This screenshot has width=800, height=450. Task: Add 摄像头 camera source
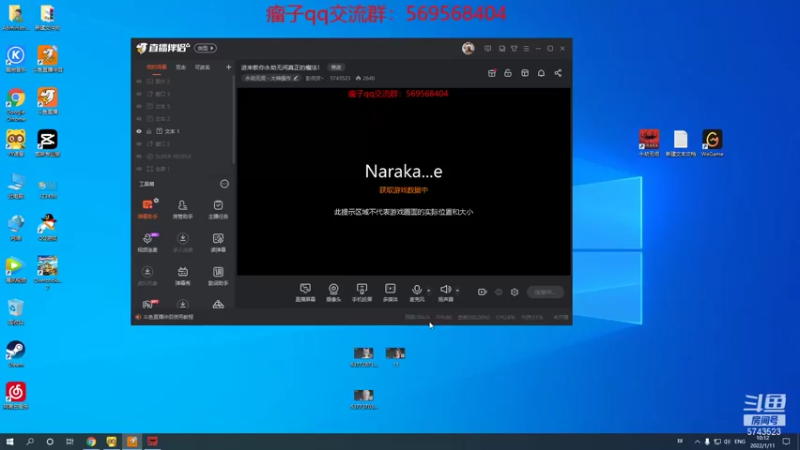[x=334, y=292]
